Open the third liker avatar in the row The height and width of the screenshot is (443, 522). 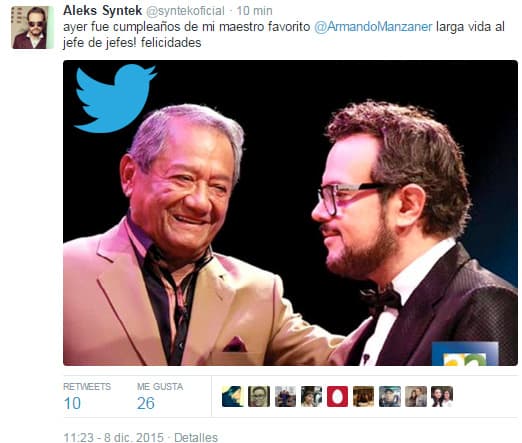point(285,396)
